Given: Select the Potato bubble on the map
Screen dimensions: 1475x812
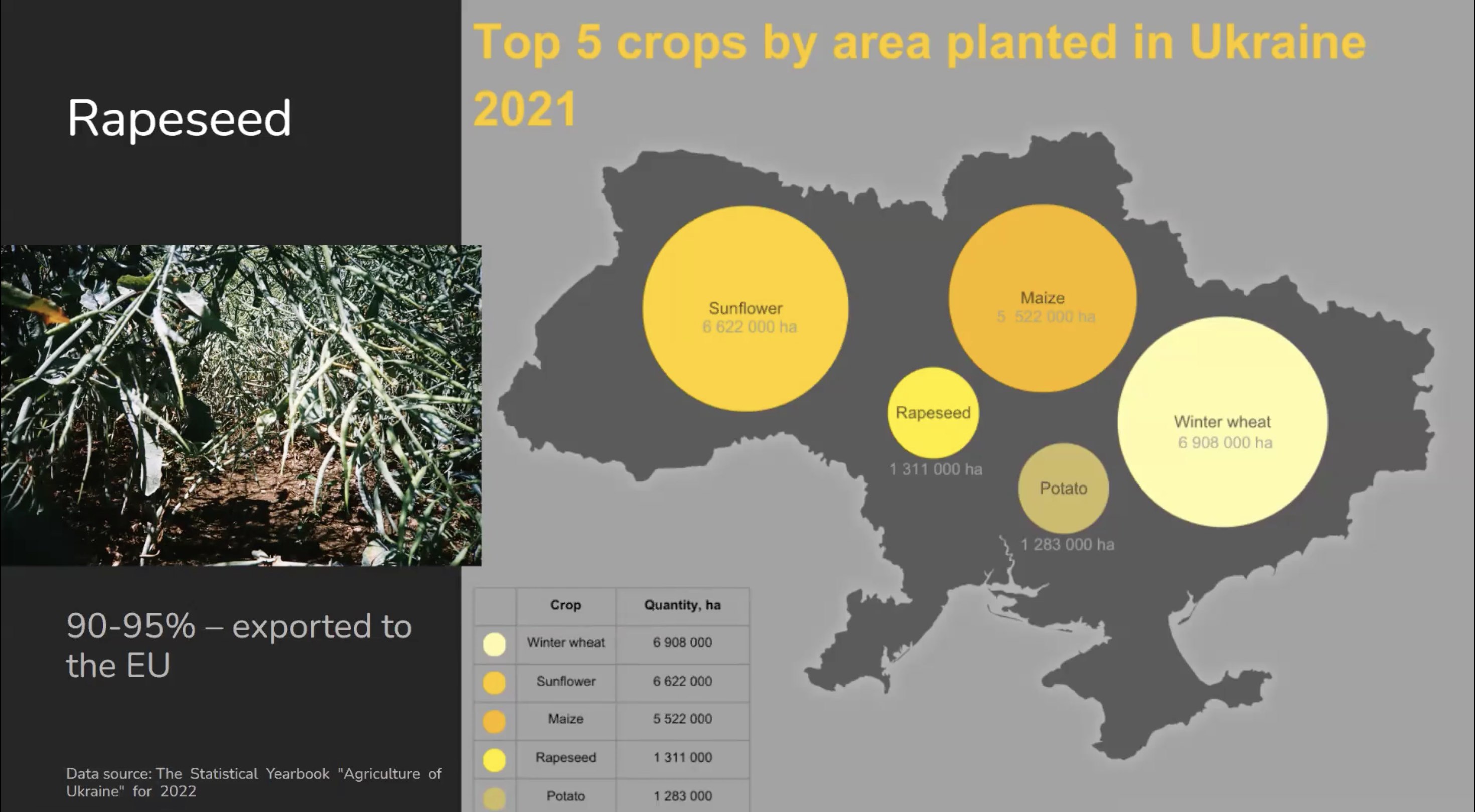Looking at the screenshot, I should [x=1063, y=488].
